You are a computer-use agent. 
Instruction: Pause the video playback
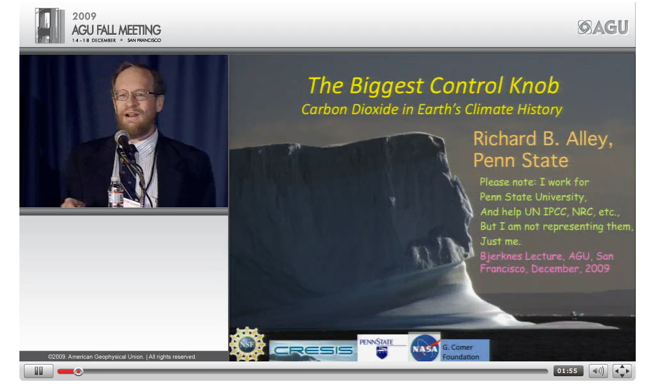coord(39,371)
